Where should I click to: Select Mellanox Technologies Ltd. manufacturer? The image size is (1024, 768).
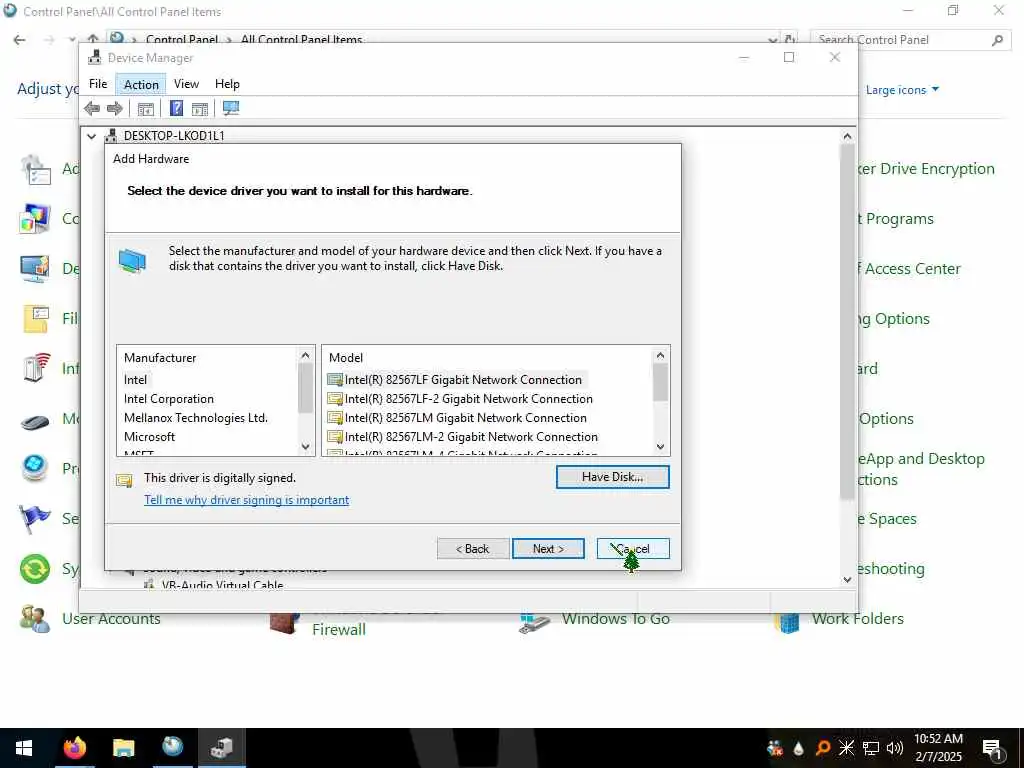(x=196, y=418)
